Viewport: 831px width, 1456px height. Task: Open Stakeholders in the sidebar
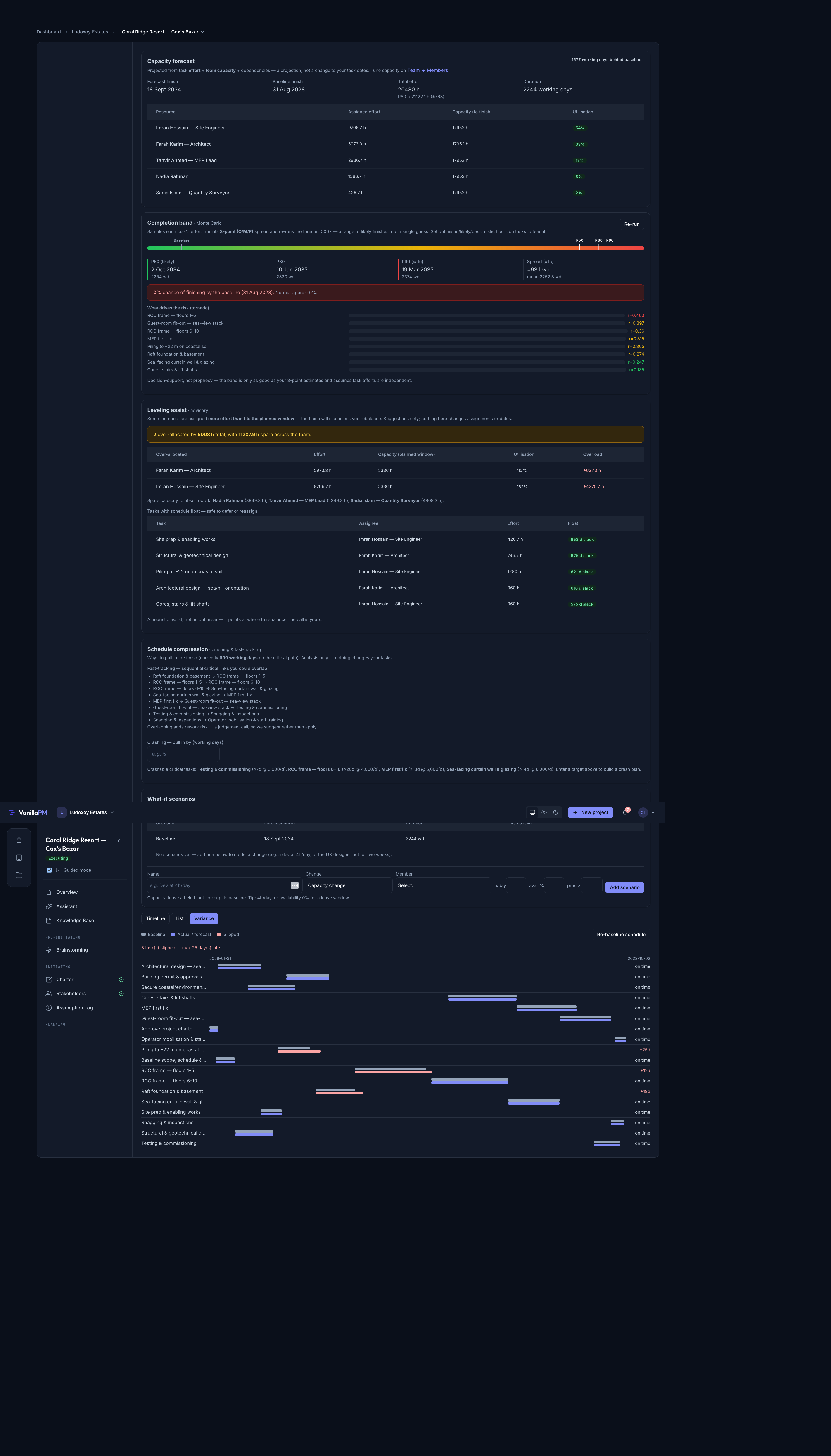(84, 994)
